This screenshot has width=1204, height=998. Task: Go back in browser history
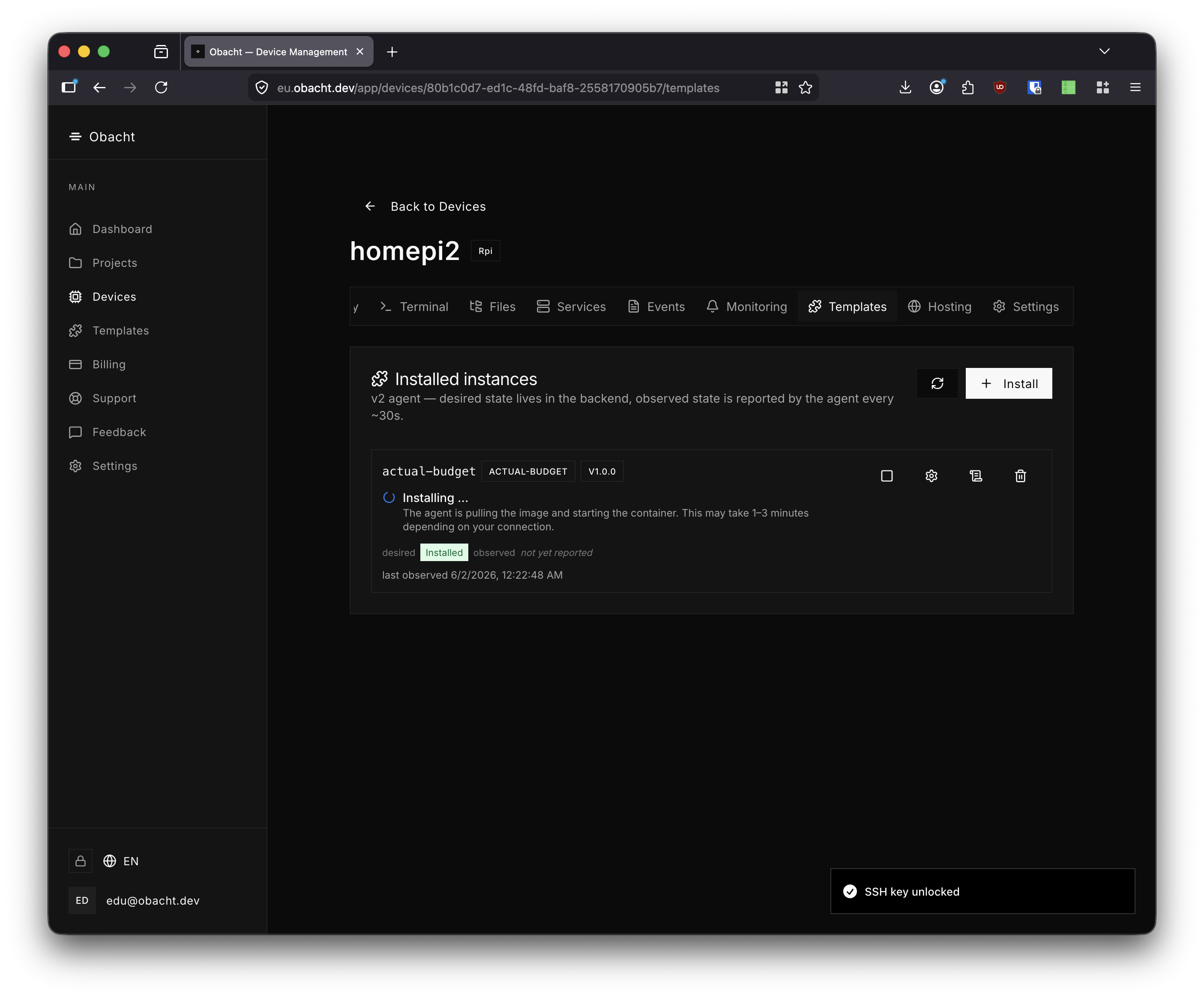click(x=99, y=87)
